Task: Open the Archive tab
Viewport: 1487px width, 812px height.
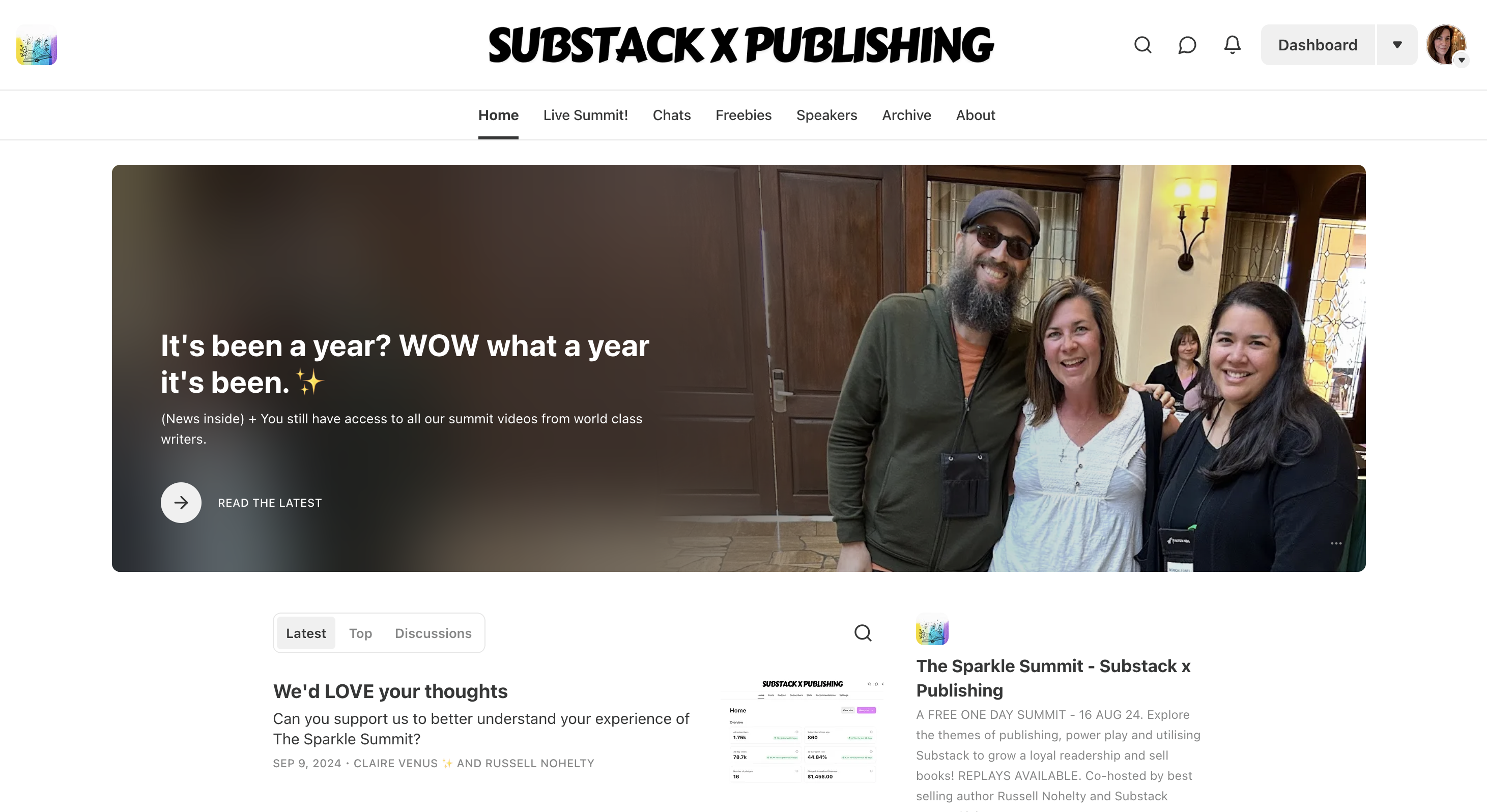Action: click(x=906, y=115)
